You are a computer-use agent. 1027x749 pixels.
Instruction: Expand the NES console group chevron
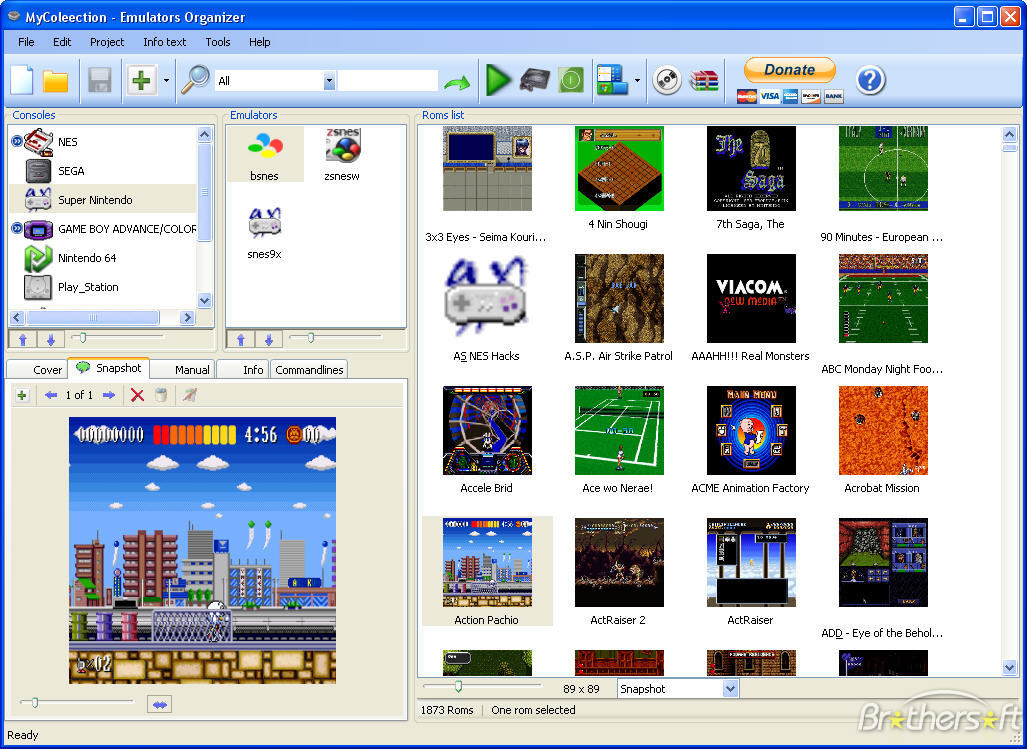[17, 140]
